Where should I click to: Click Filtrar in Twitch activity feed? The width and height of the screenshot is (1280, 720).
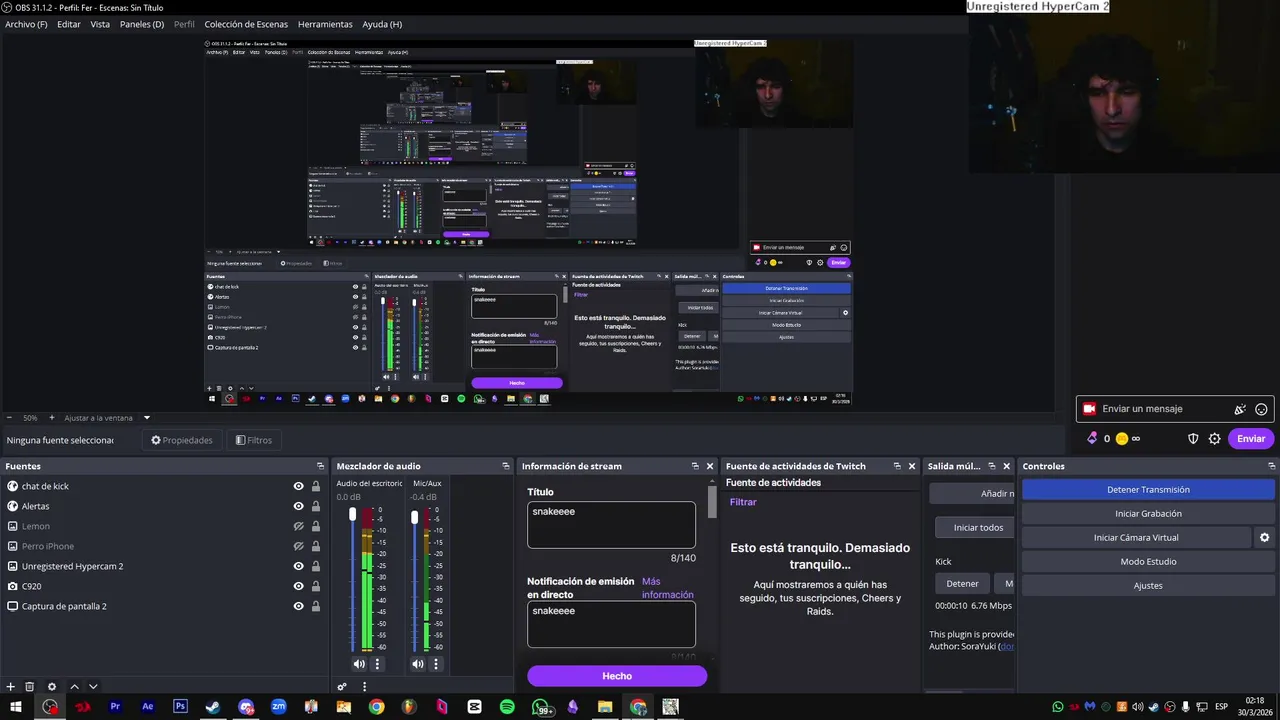743,502
